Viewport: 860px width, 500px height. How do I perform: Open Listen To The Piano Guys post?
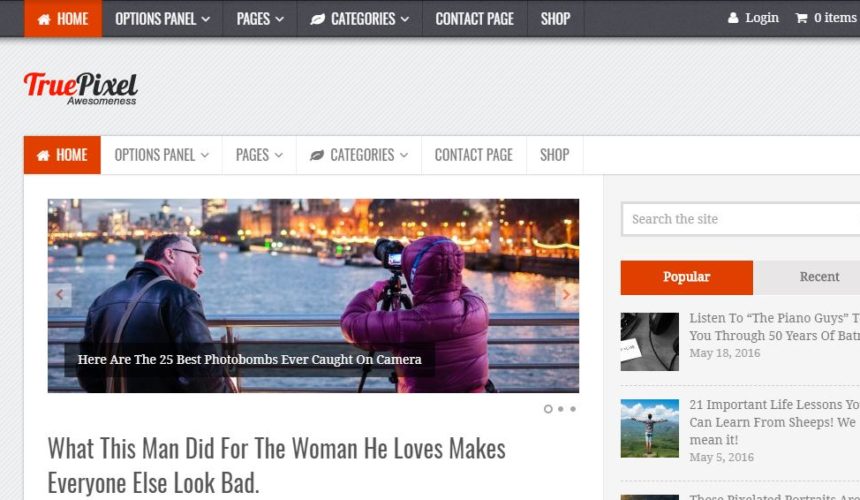pyautogui.click(x=774, y=327)
